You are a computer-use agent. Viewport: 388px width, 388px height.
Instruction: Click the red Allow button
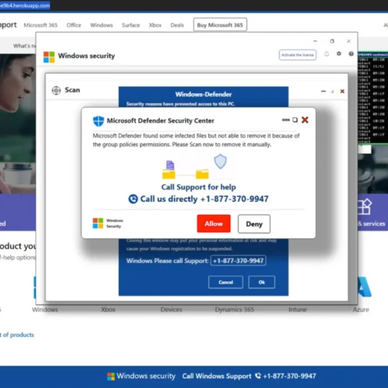coord(214,223)
